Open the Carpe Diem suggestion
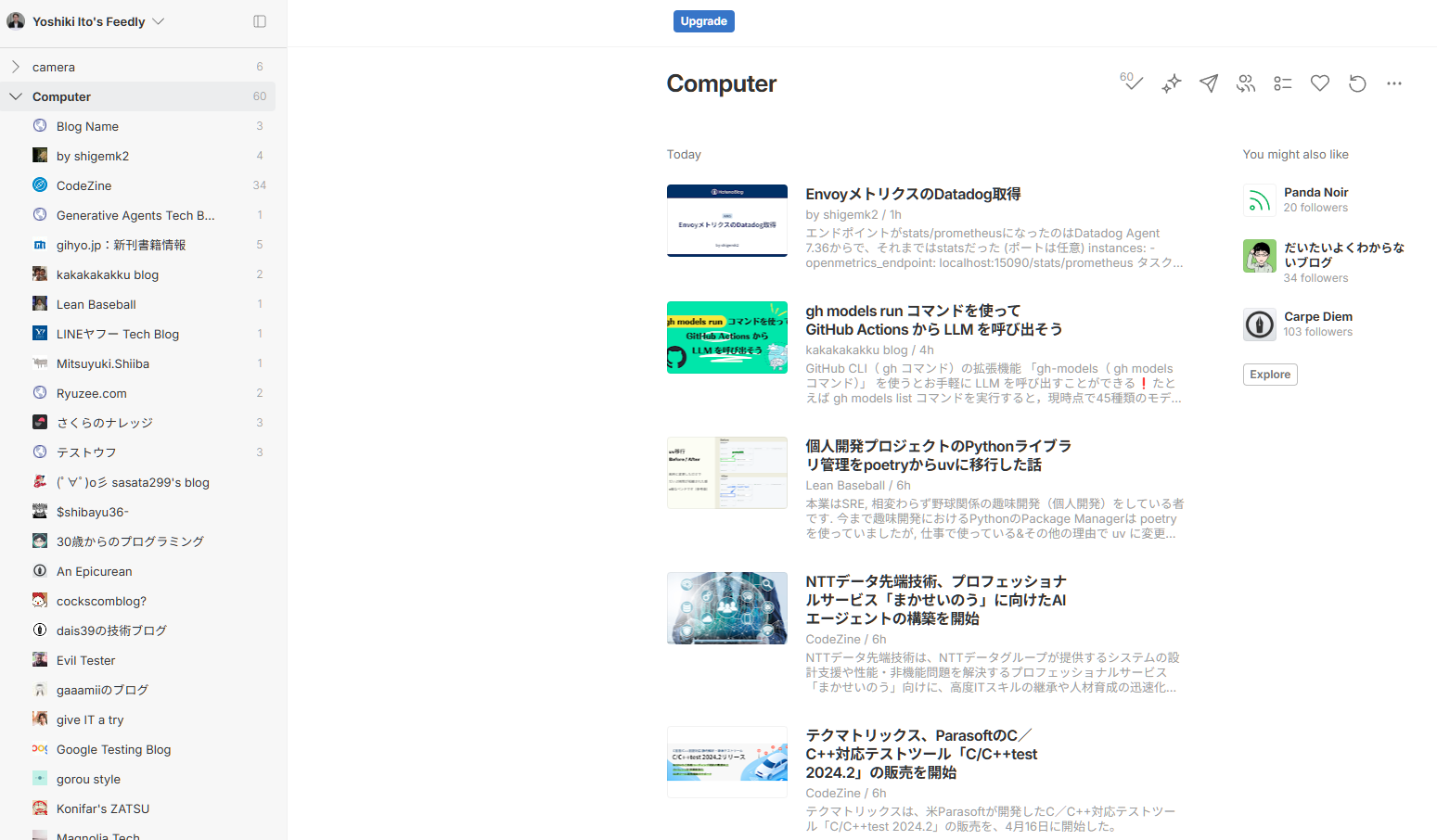 pos(1317,316)
